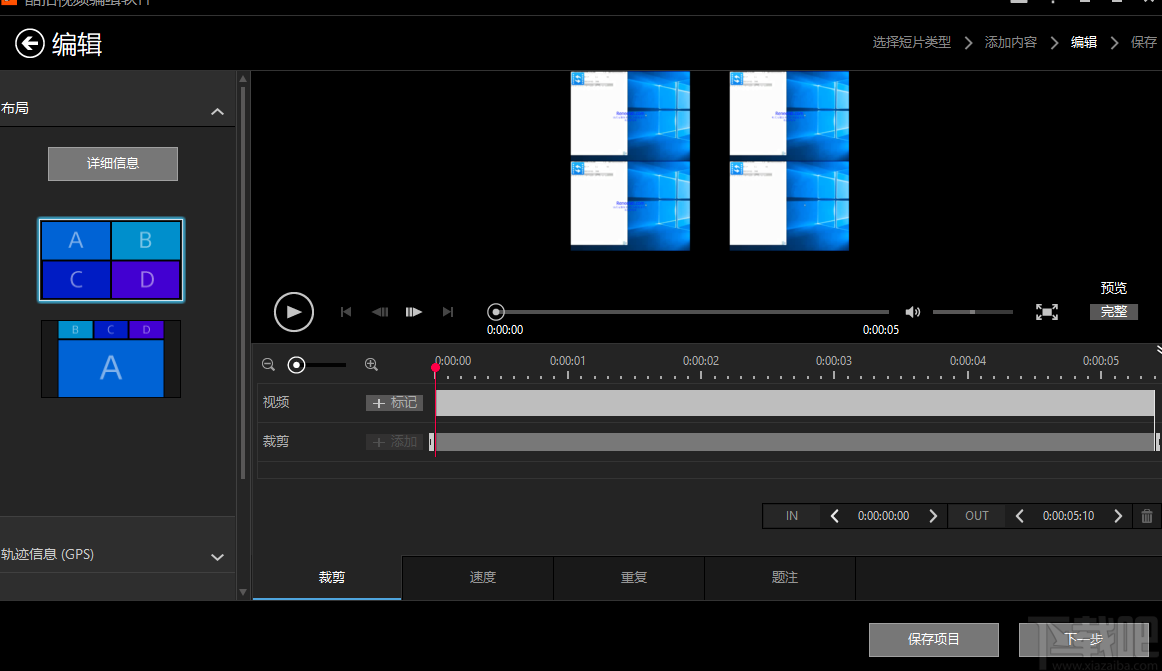Collapse the 布局 panel
This screenshot has width=1162, height=671.
(x=217, y=112)
